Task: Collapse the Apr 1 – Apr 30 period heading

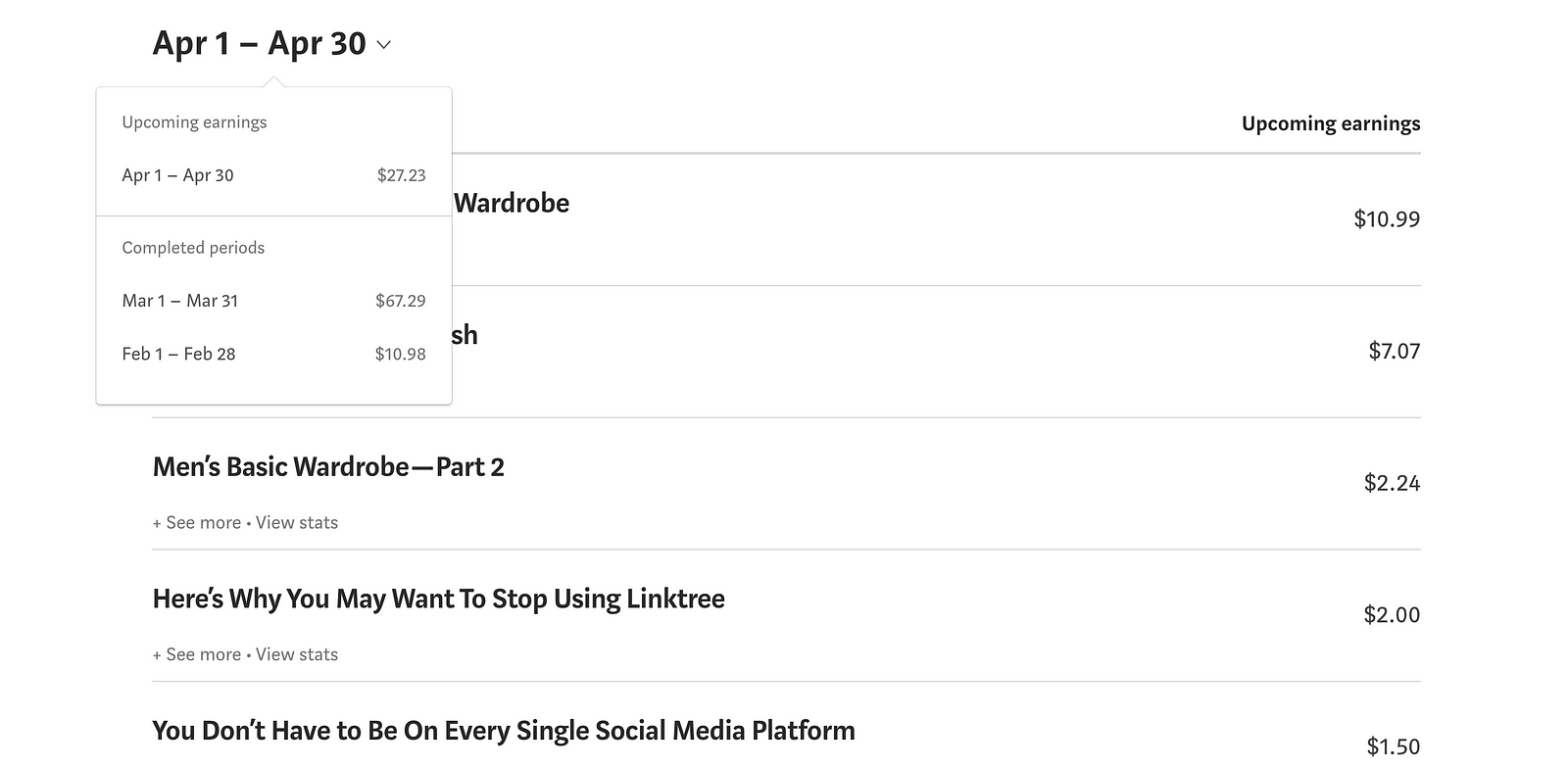Action: pyautogui.click(x=259, y=44)
